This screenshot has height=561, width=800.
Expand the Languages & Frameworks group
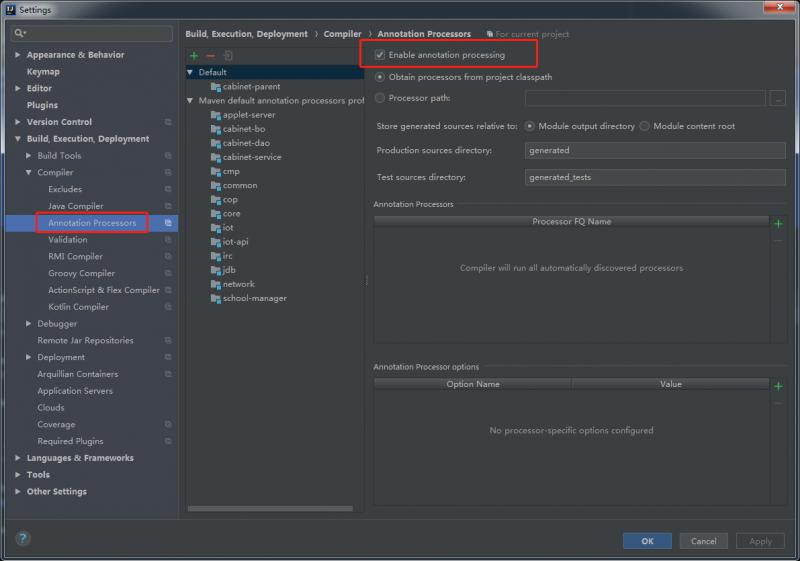(17, 458)
